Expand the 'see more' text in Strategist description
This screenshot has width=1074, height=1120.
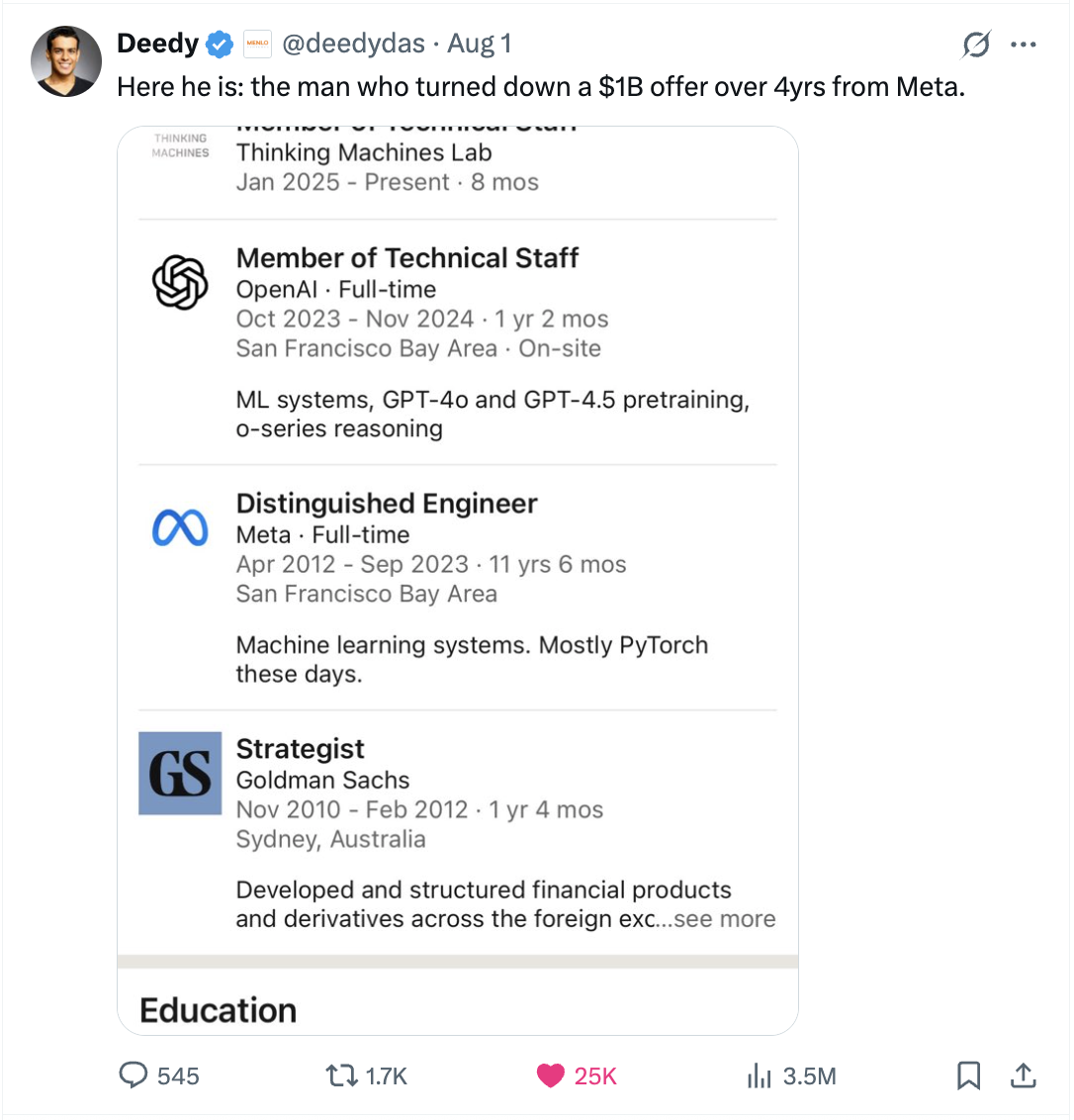(x=724, y=918)
